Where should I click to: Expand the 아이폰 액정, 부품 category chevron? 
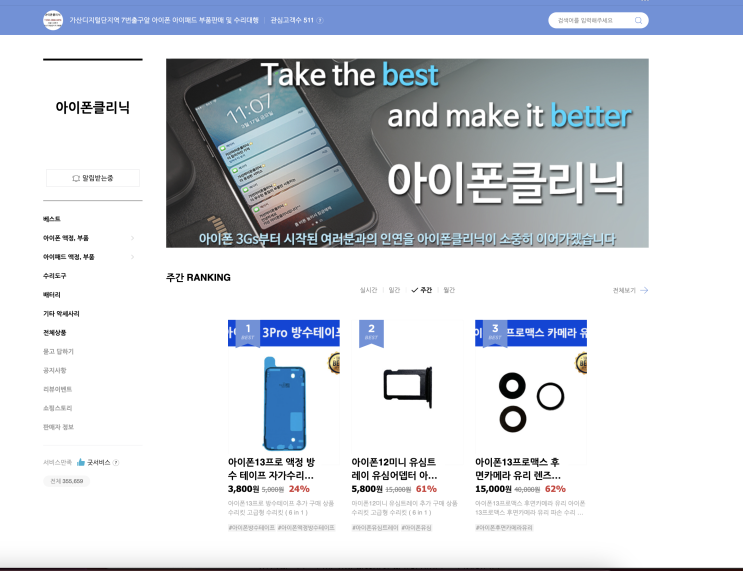132,238
